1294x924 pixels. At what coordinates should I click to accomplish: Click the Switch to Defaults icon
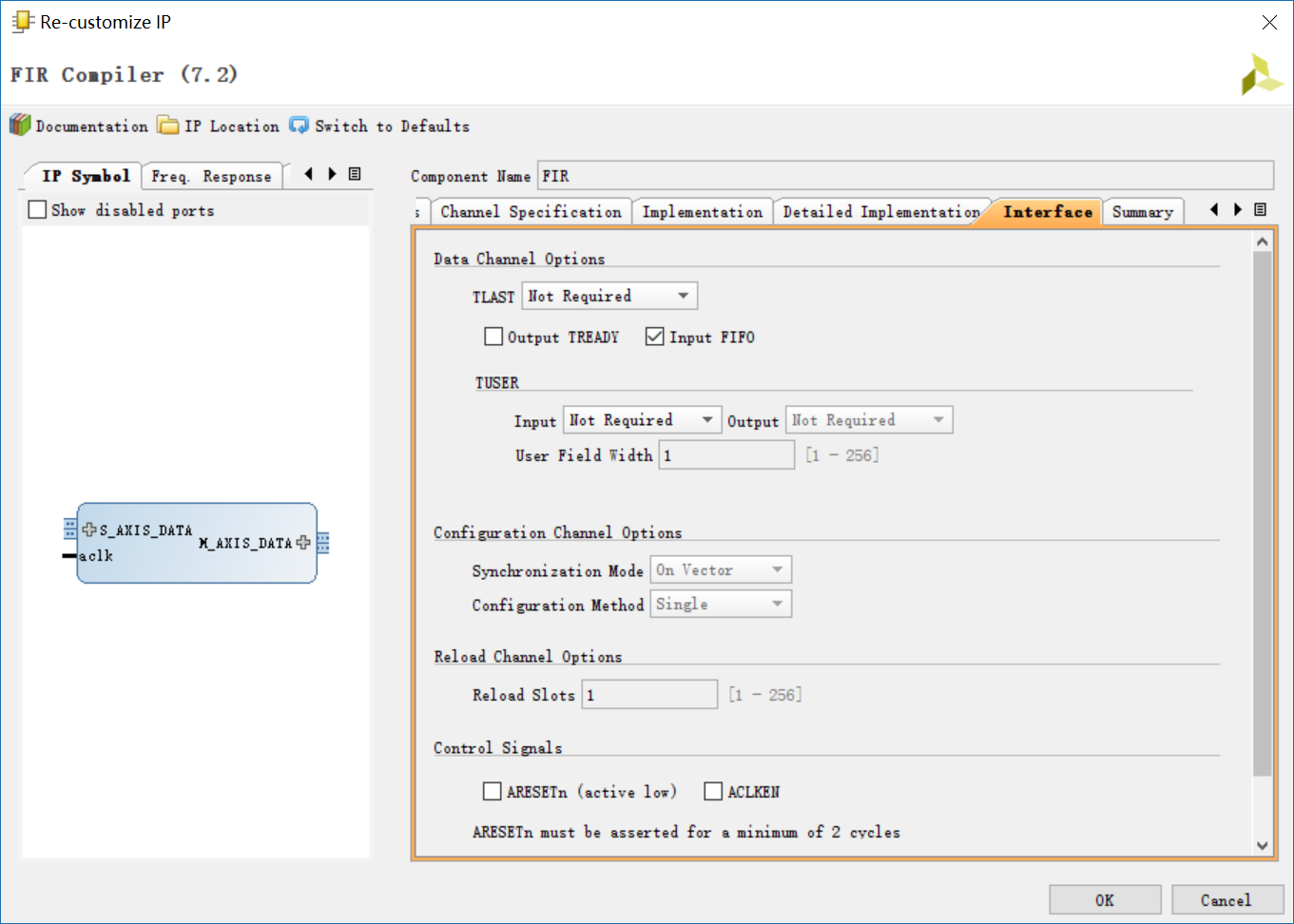pyautogui.click(x=299, y=125)
